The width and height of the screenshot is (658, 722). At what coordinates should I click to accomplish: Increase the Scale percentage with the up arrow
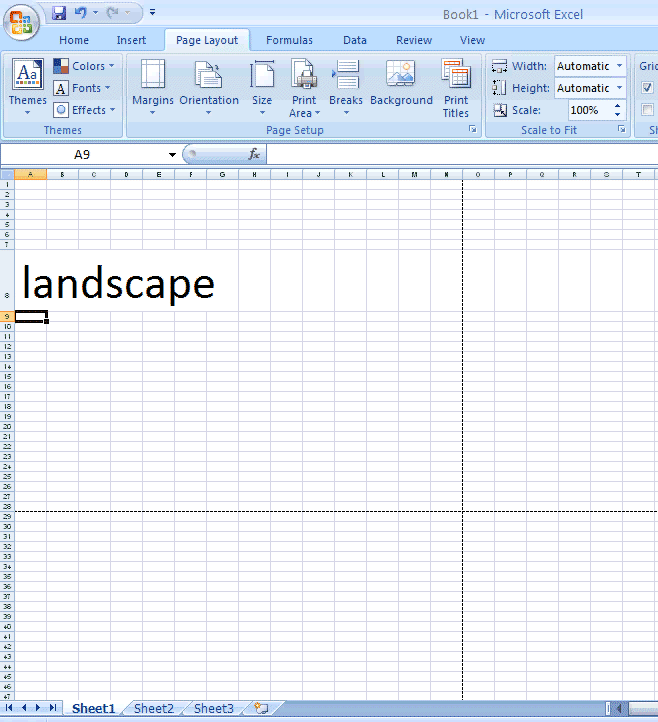point(617,106)
